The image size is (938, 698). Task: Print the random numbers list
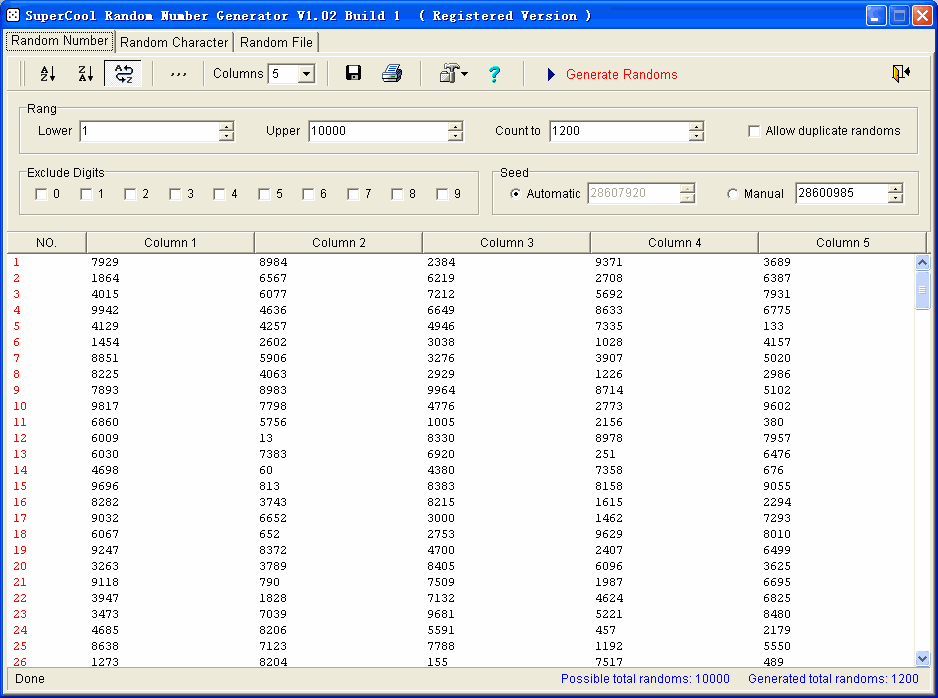(392, 74)
